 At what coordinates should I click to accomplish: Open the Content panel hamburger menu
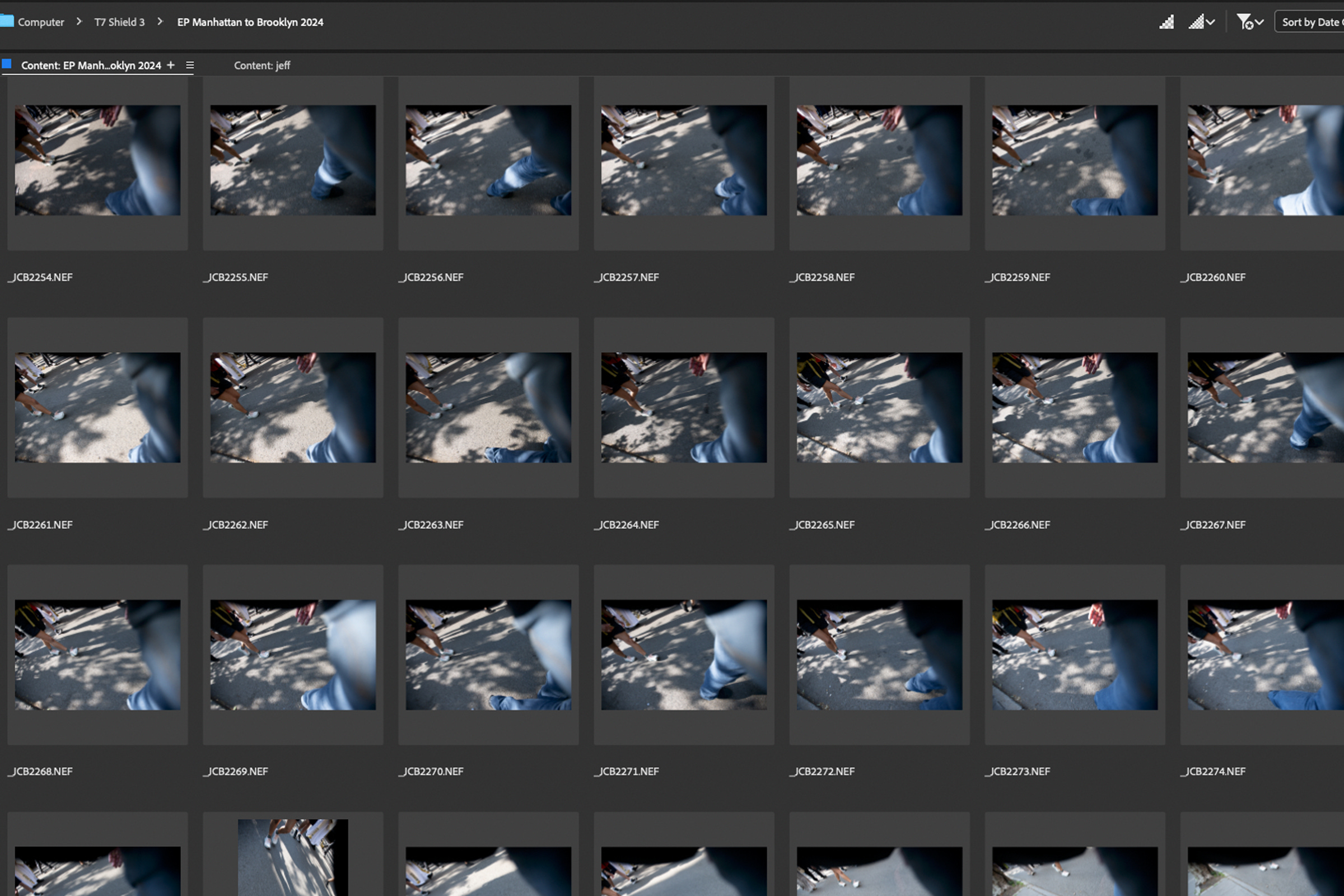click(190, 66)
